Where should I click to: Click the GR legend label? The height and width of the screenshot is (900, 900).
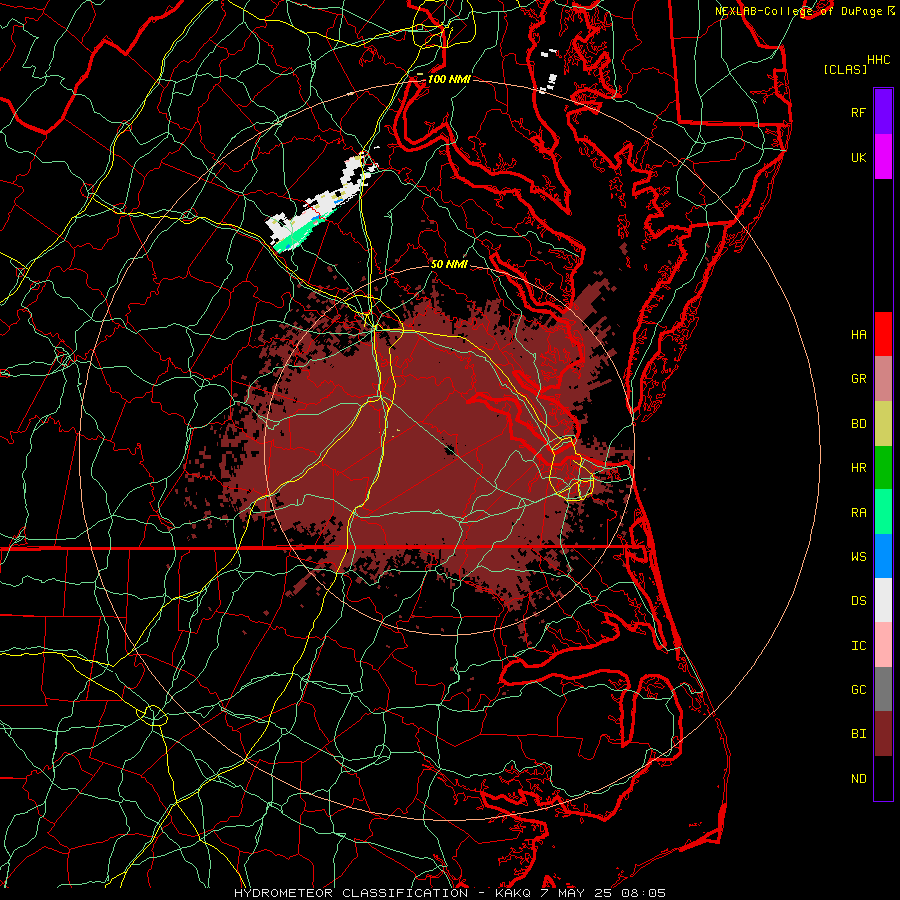pos(858,379)
